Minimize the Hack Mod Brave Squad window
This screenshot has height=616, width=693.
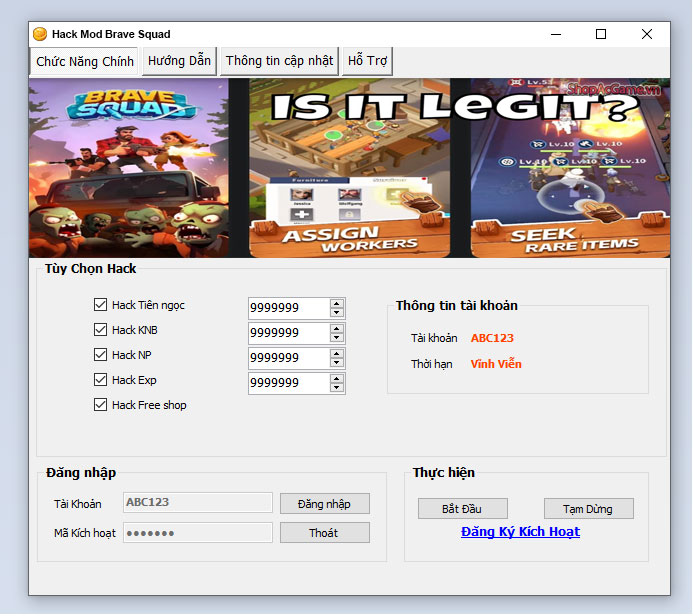(x=556, y=34)
